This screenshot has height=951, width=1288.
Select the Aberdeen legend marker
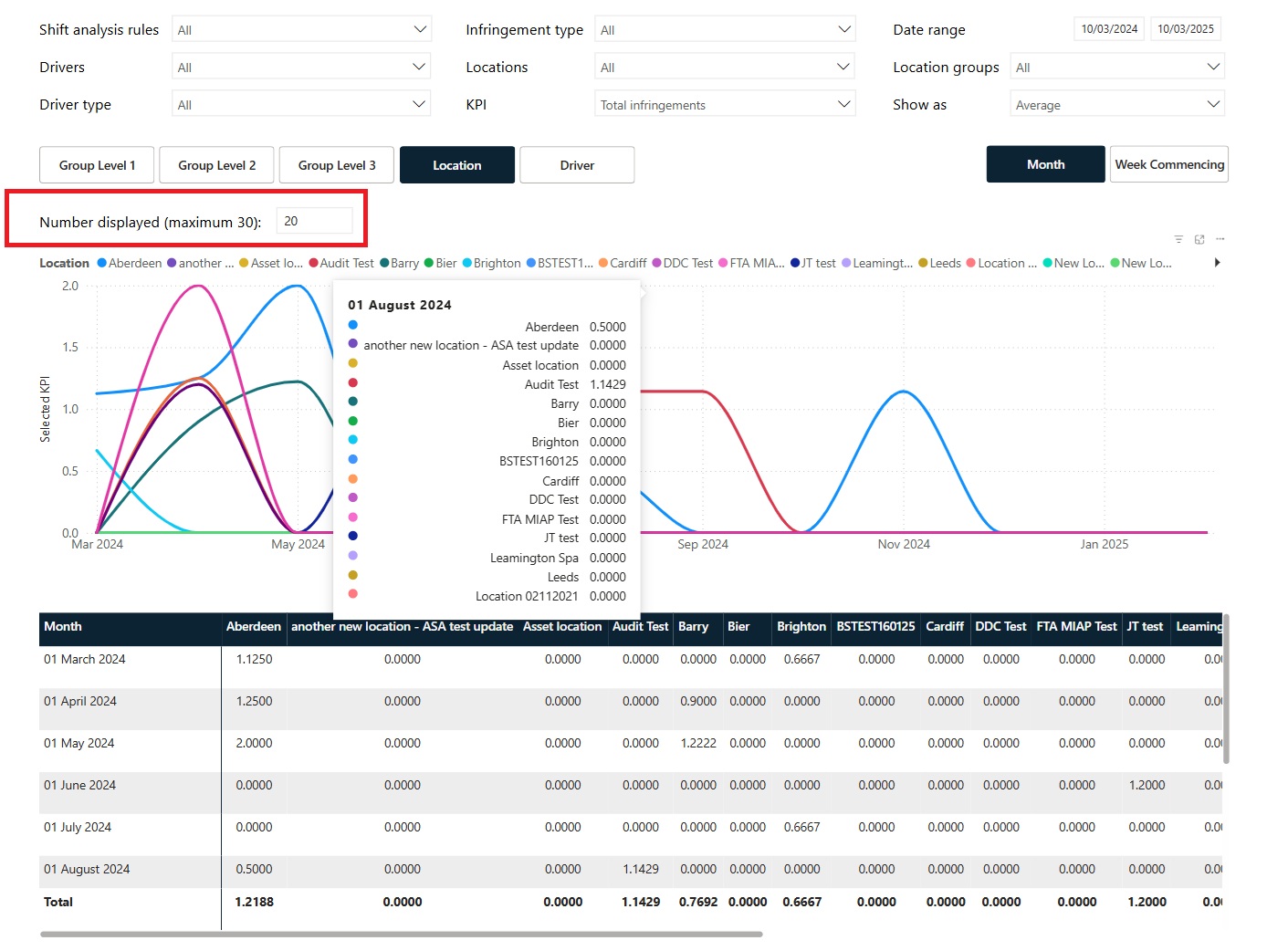tap(102, 263)
